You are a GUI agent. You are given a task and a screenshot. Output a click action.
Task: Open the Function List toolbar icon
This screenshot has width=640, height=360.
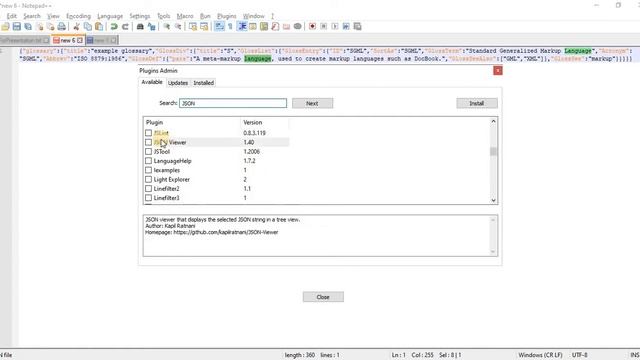275,27
